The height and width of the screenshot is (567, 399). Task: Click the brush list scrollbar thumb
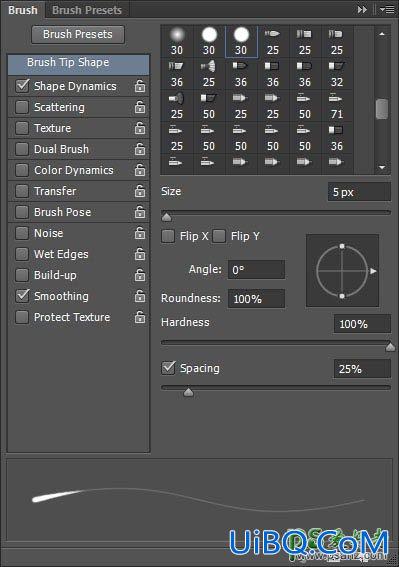click(382, 109)
